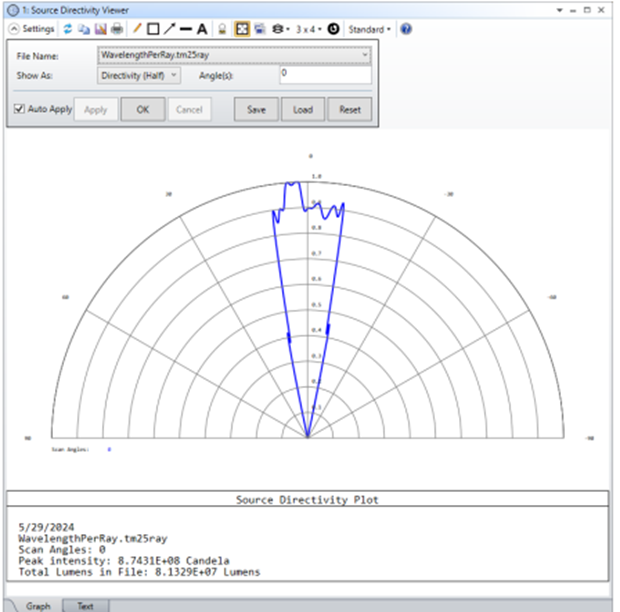Select the pencil annotation tool
This screenshot has height=612, width=620.
pos(137,29)
